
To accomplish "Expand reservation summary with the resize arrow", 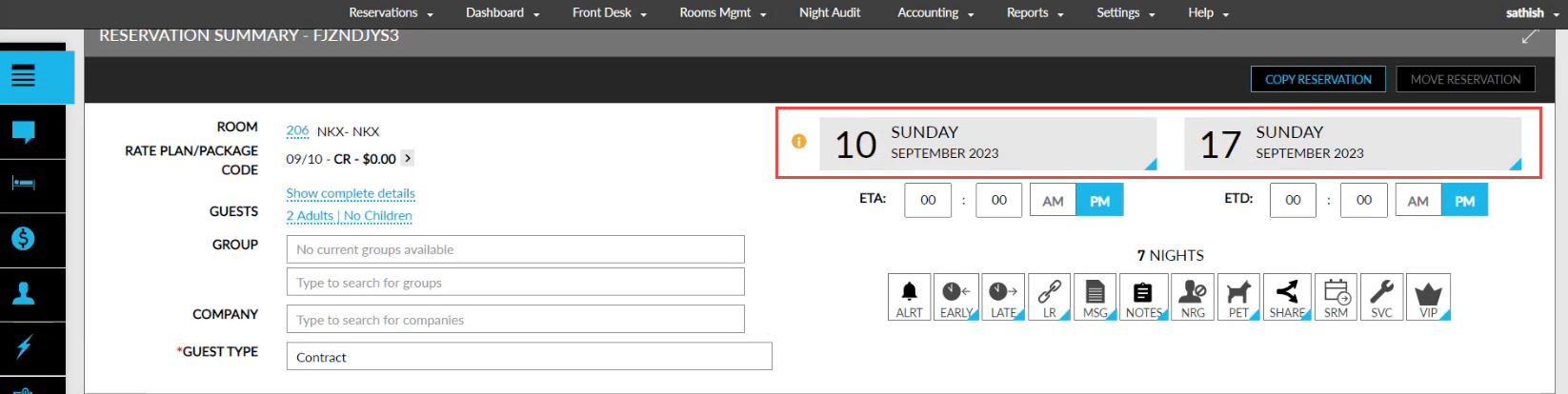I will click(x=1529, y=36).
